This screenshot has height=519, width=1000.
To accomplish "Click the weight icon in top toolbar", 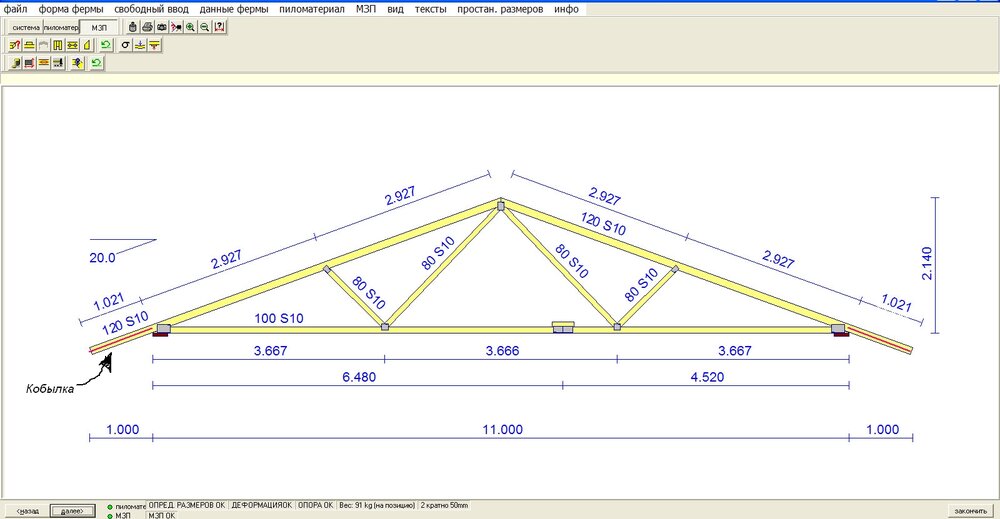I will 132,27.
